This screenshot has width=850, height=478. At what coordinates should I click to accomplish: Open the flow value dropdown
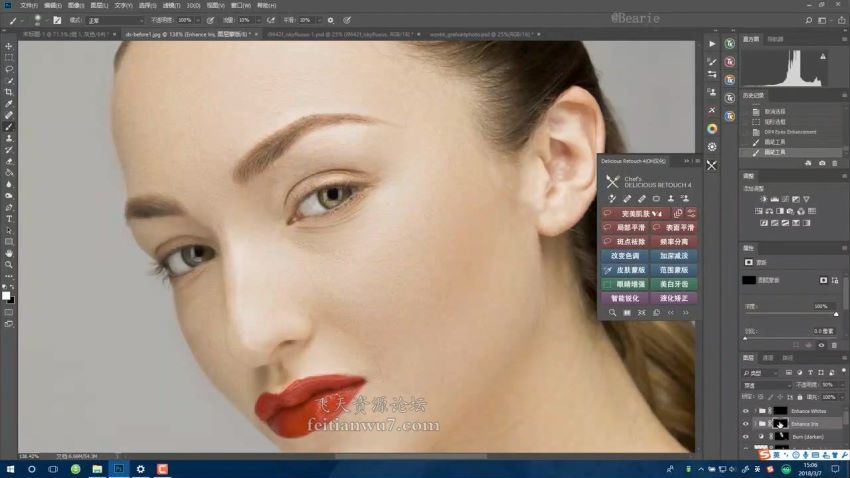[258, 20]
